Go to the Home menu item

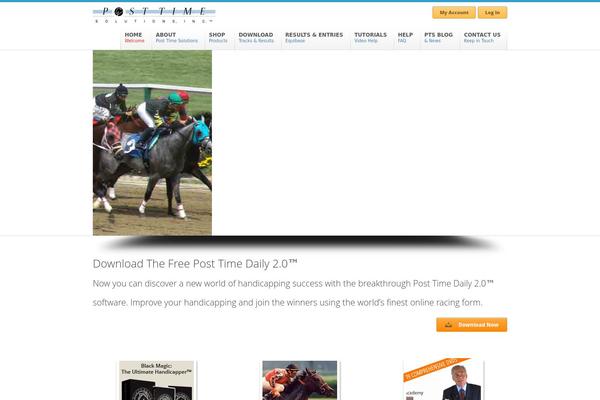click(135, 38)
